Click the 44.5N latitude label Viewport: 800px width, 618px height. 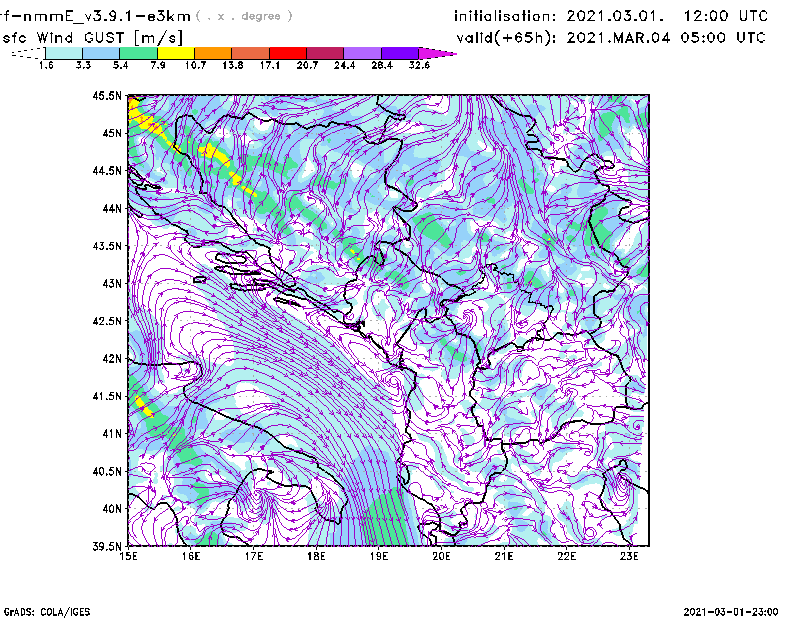pyautogui.click(x=107, y=170)
